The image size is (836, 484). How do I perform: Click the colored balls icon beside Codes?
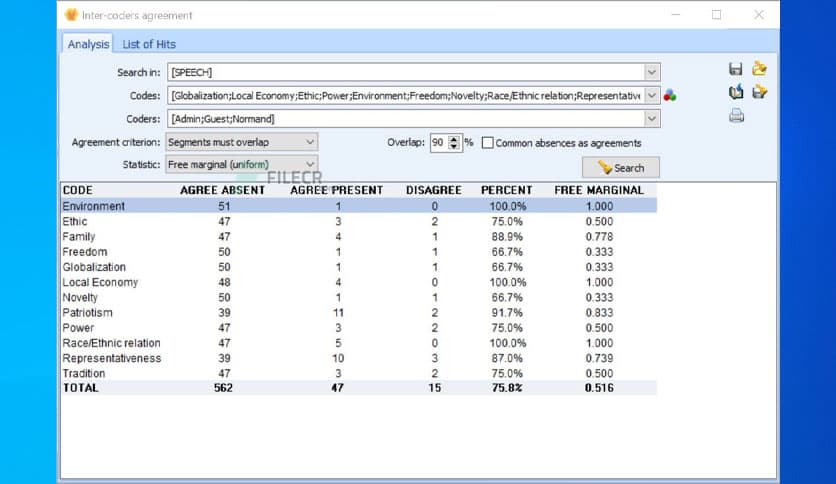click(670, 95)
